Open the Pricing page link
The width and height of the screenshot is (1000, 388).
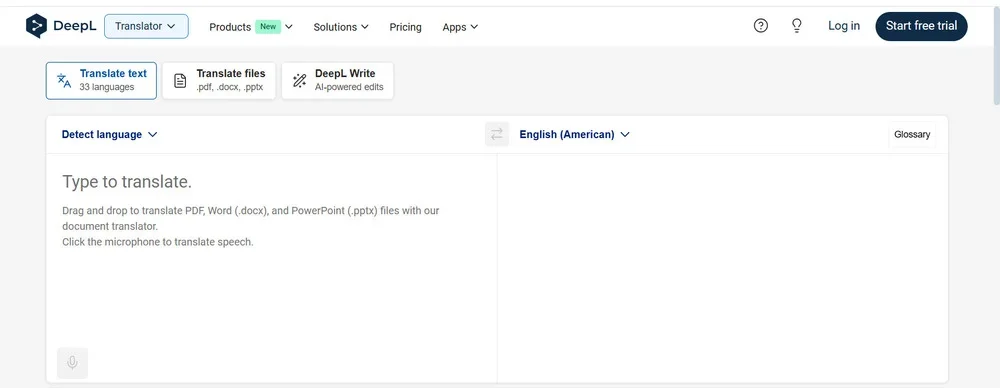(406, 27)
